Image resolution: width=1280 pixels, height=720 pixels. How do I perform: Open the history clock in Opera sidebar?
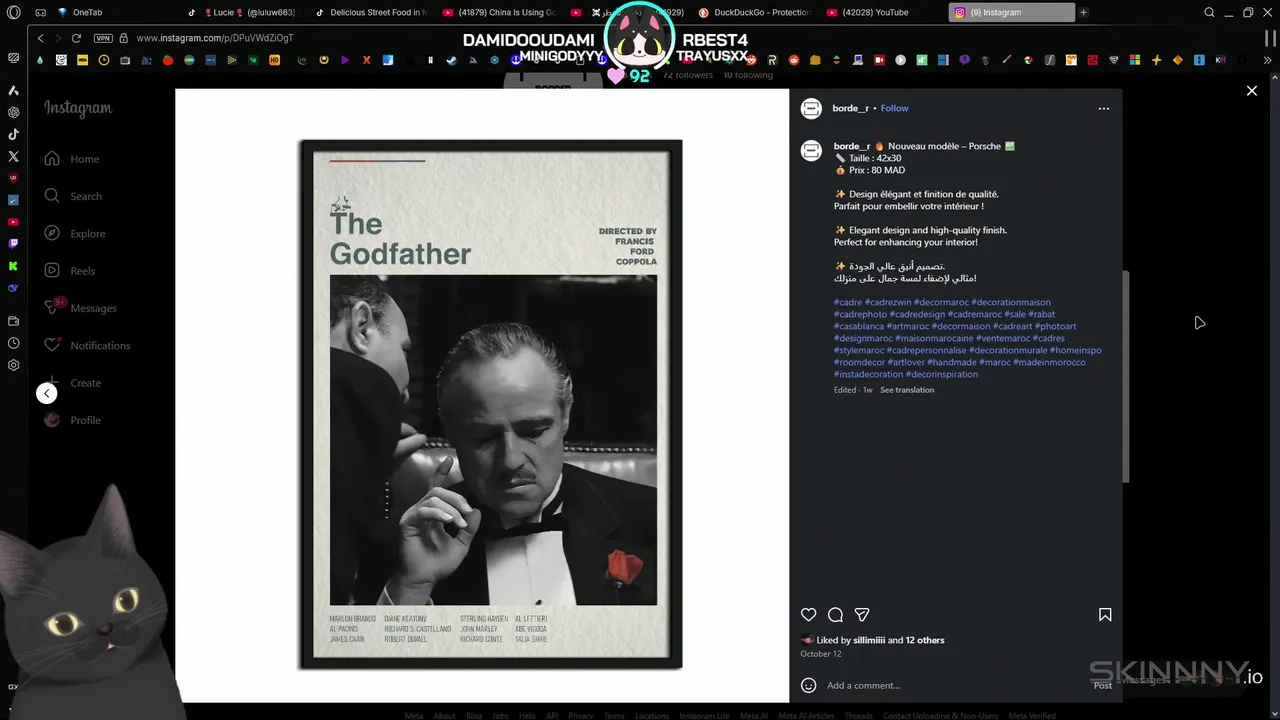(x=13, y=343)
